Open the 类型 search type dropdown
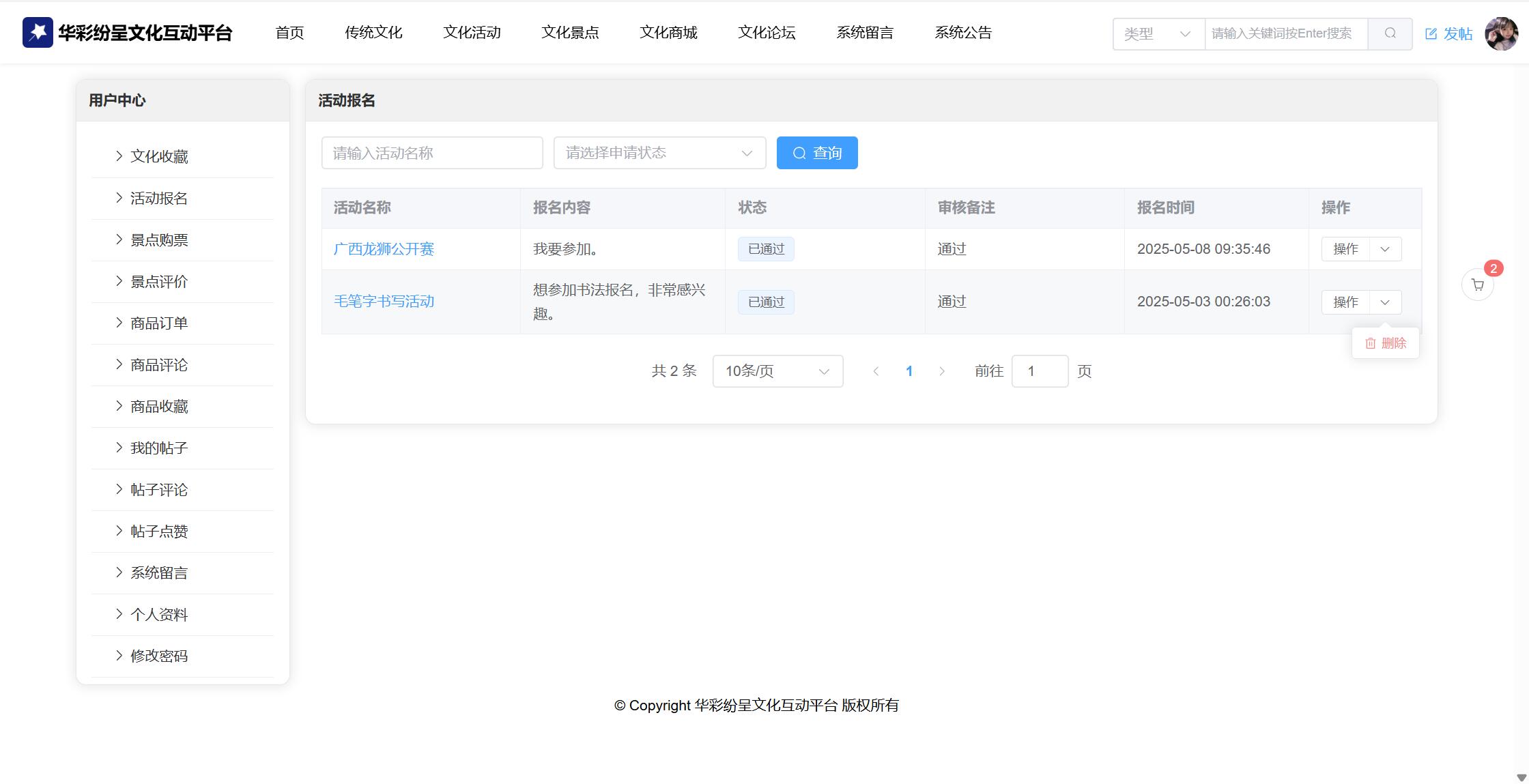The image size is (1529, 784). (x=1158, y=33)
